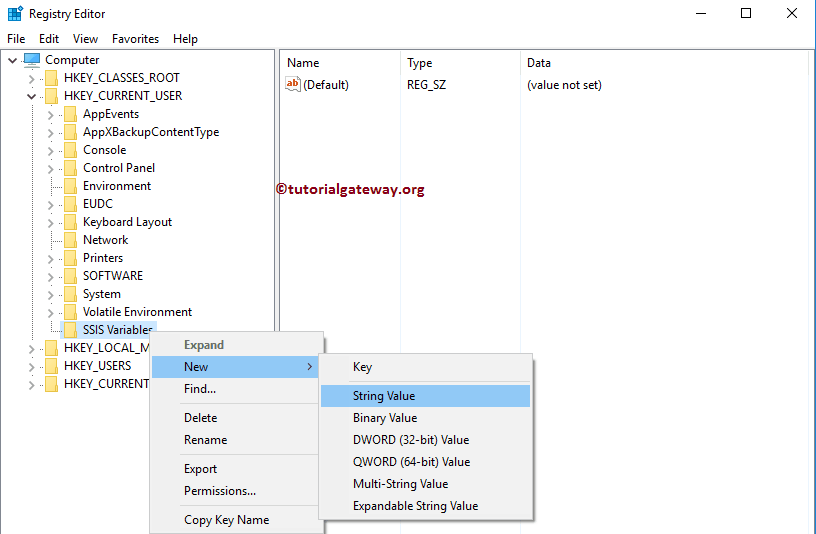Image resolution: width=816 pixels, height=534 pixels.
Task: Choose Binary Value in the submenu
Action: (425, 418)
